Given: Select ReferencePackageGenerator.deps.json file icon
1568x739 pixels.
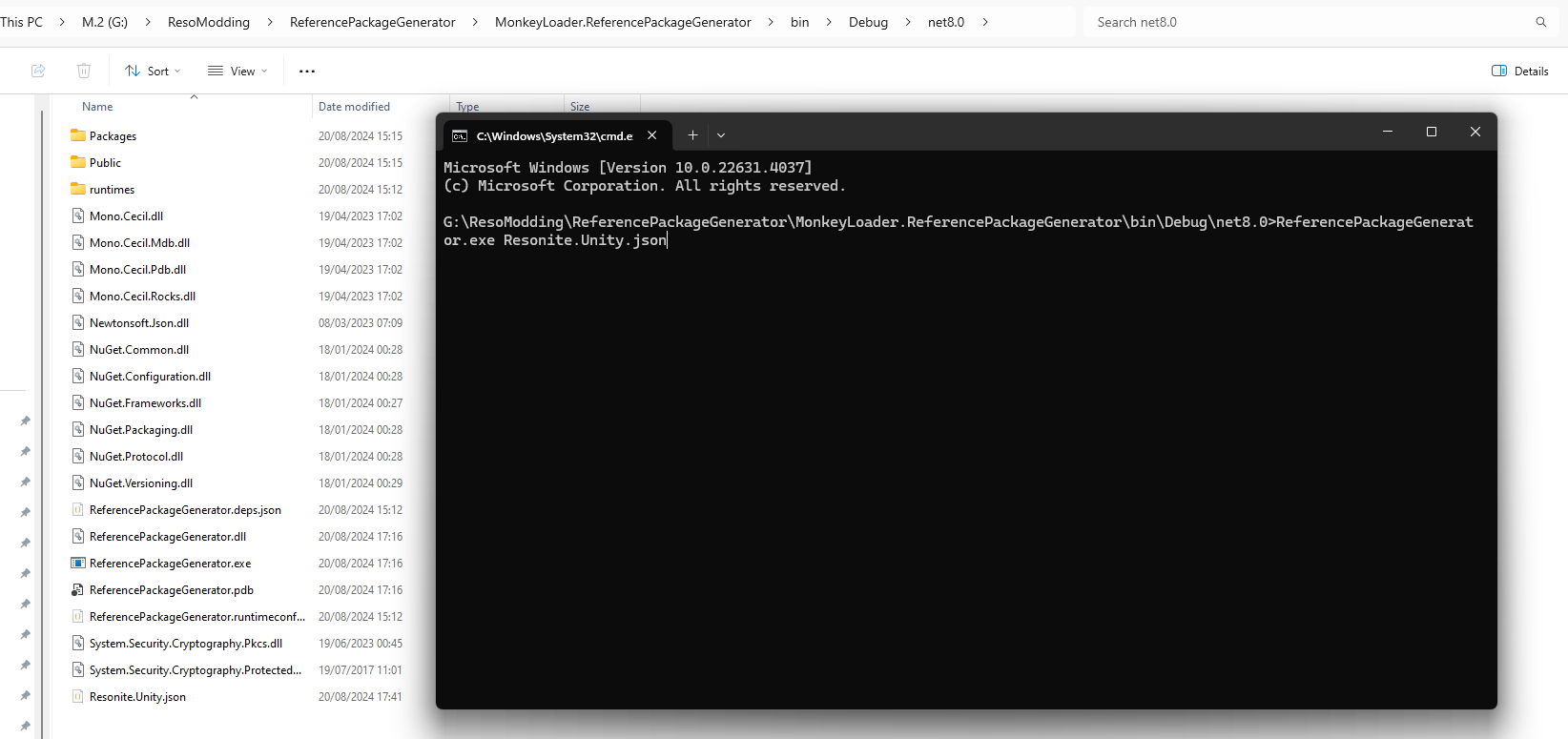Looking at the screenshot, I should 78,509.
